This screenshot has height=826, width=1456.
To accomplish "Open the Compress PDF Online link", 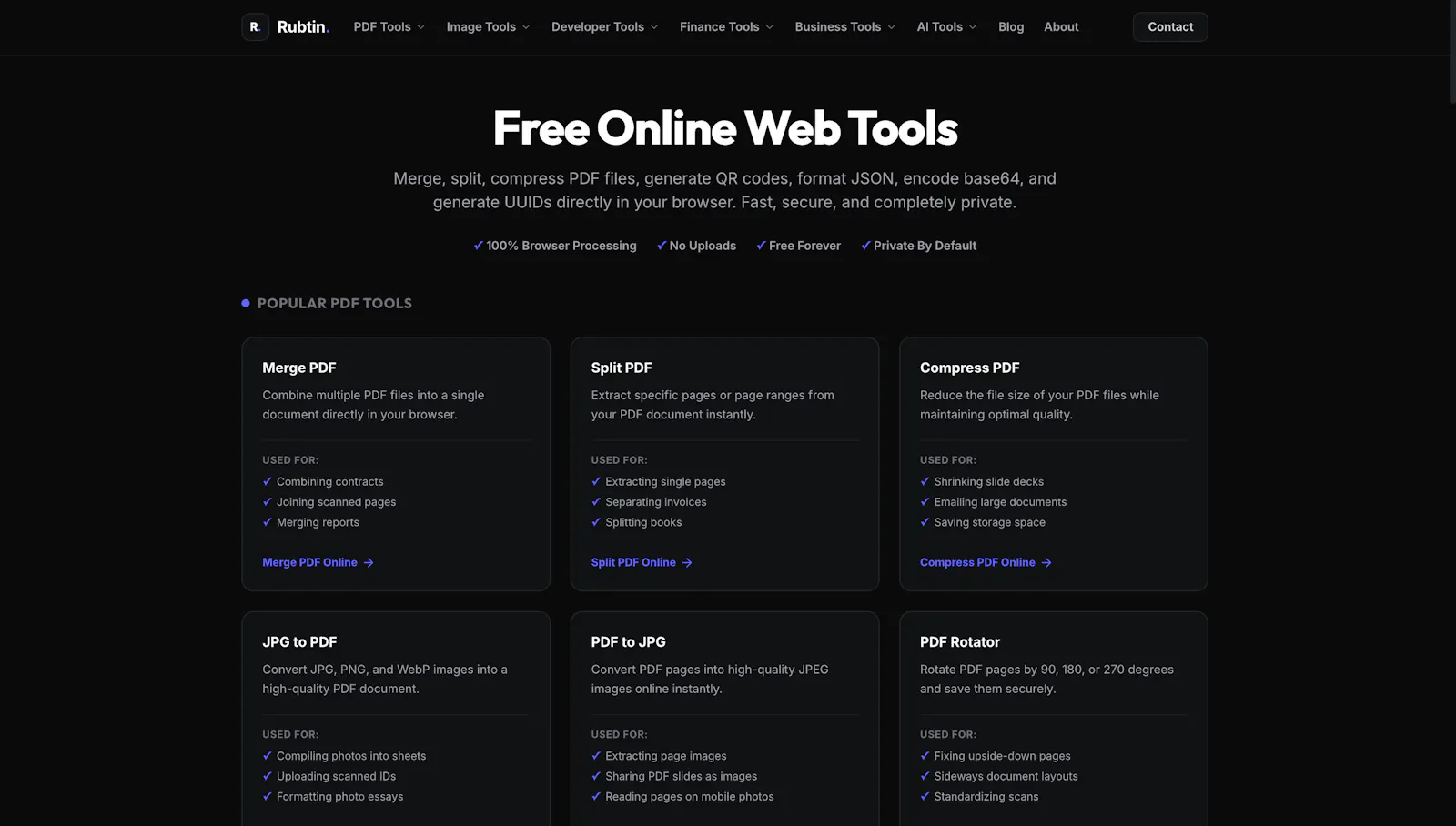I will tap(986, 562).
